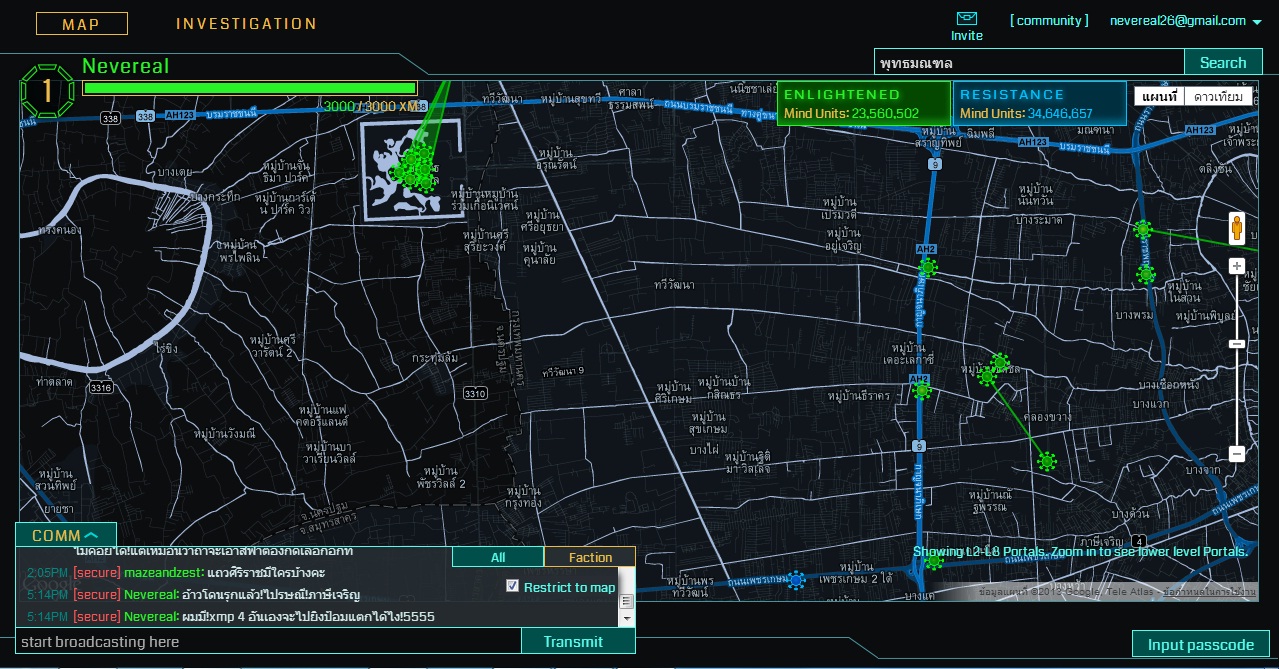Collapse the COMM panel
Image resolution: width=1279 pixels, height=669 pixels.
coord(66,535)
